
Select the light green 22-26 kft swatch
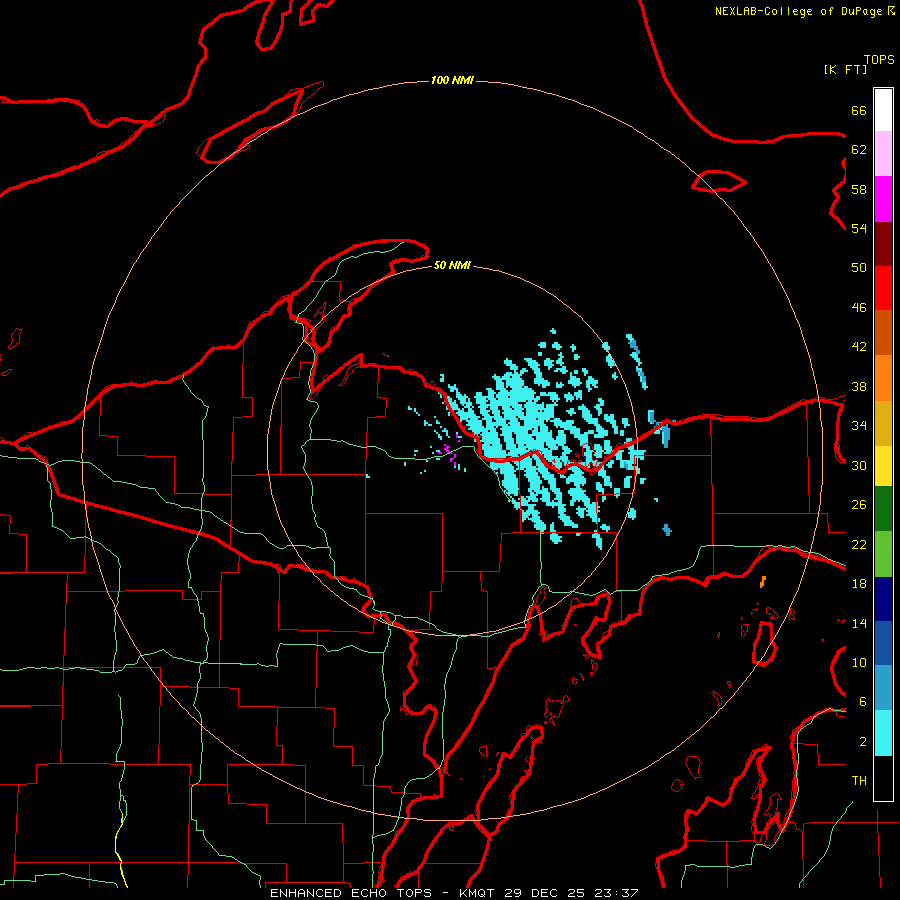pos(883,554)
